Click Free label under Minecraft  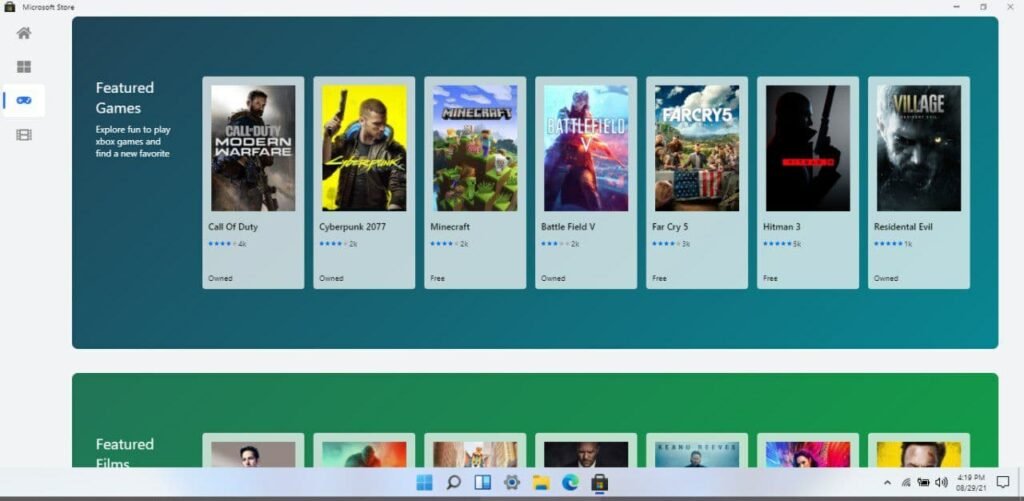click(438, 278)
